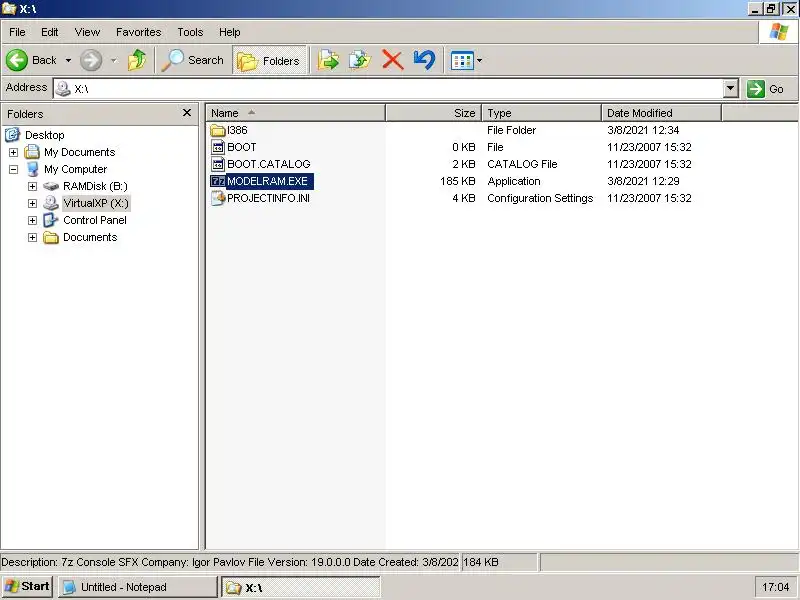This screenshot has height=600, width=800.
Task: Go up one folder level
Action: 137,60
